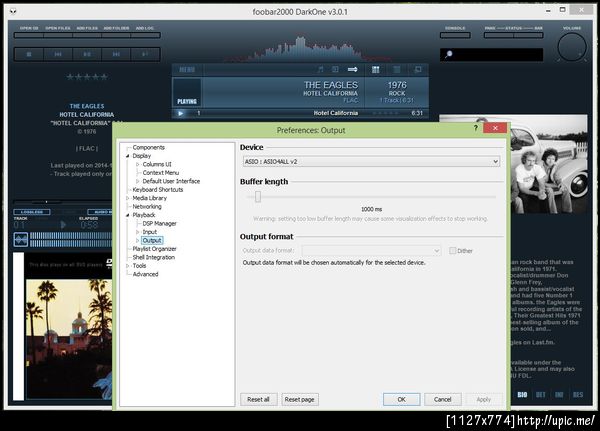Expand the Tools tree node
The width and height of the screenshot is (600, 431).
pyautogui.click(x=128, y=266)
